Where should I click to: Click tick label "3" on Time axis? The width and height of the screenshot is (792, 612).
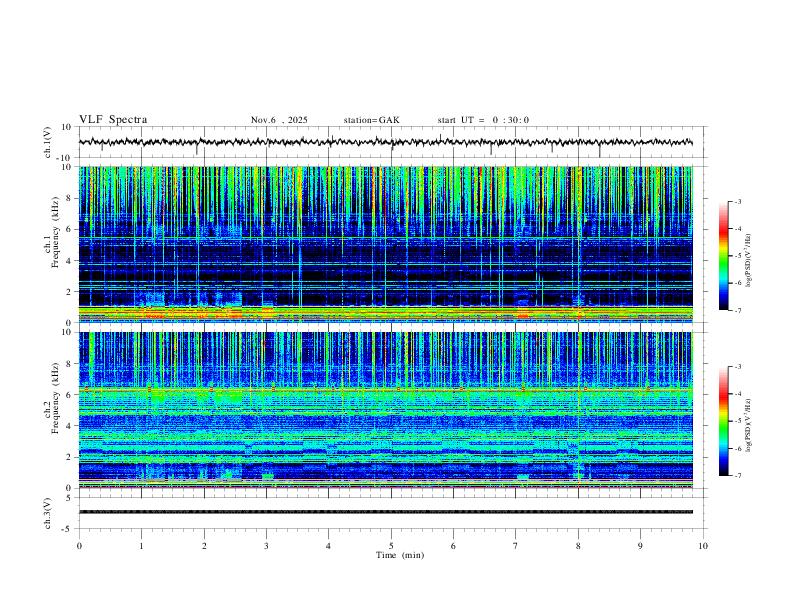pyautogui.click(x=266, y=546)
